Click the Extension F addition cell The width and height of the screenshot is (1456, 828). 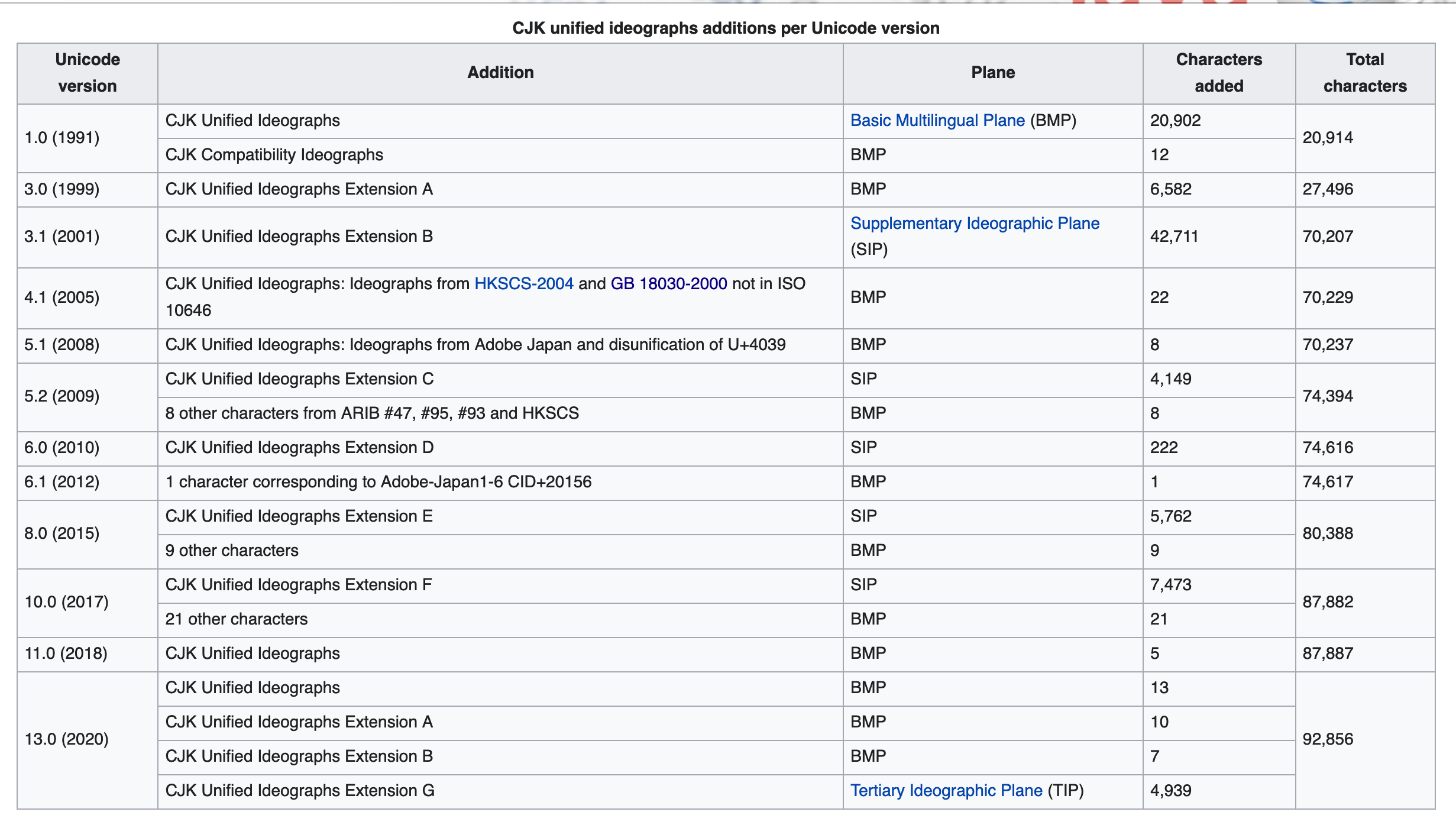(x=299, y=585)
